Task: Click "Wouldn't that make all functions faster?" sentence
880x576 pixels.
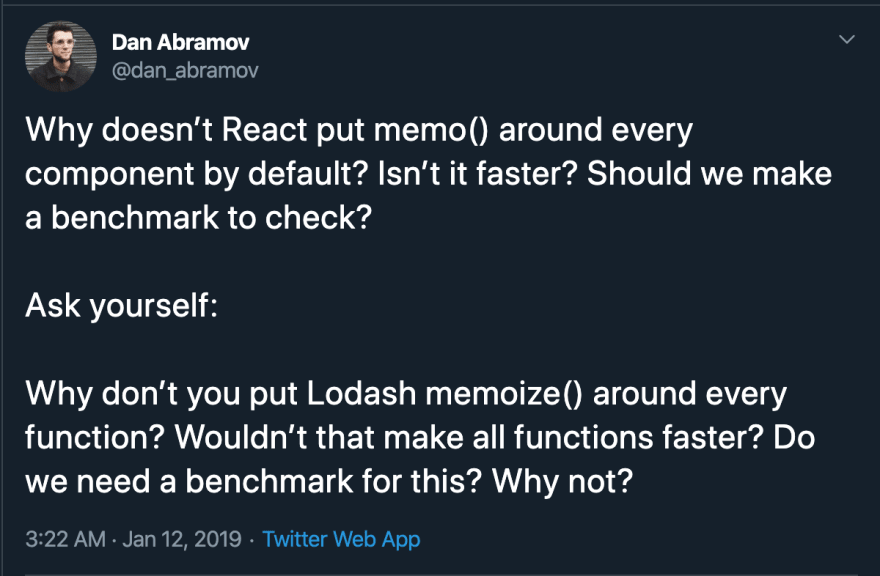Action: coord(469,437)
